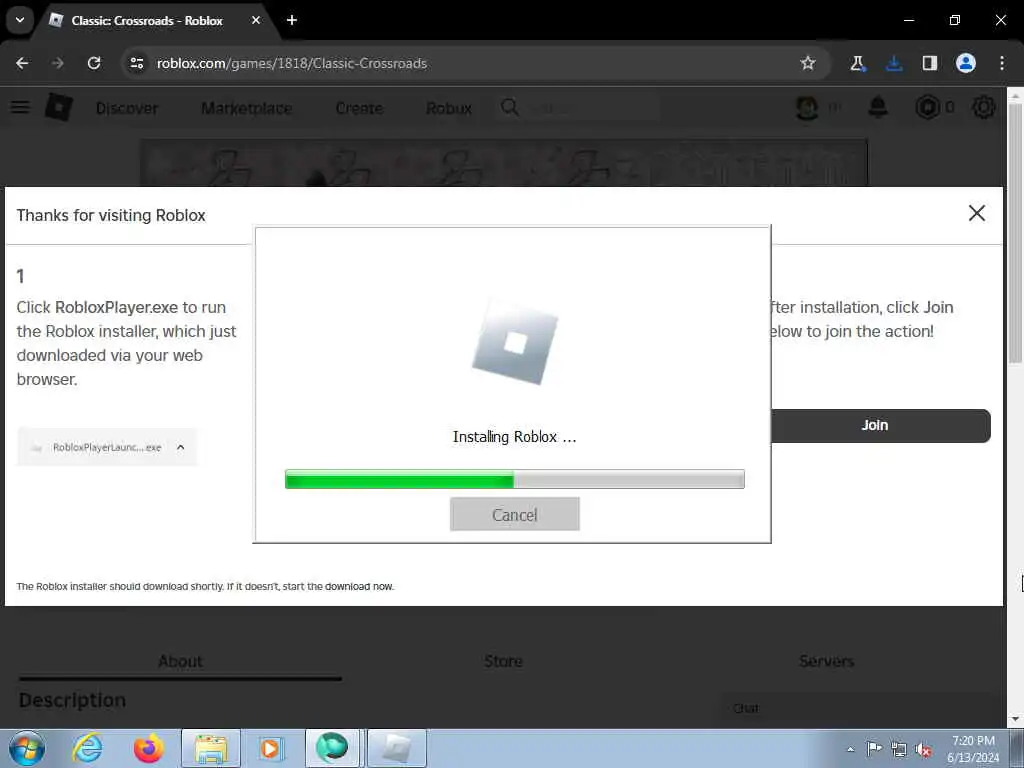The height and width of the screenshot is (768, 1024).
Task: Click the taskbar clock showing 7:20 PM
Action: coord(973,749)
